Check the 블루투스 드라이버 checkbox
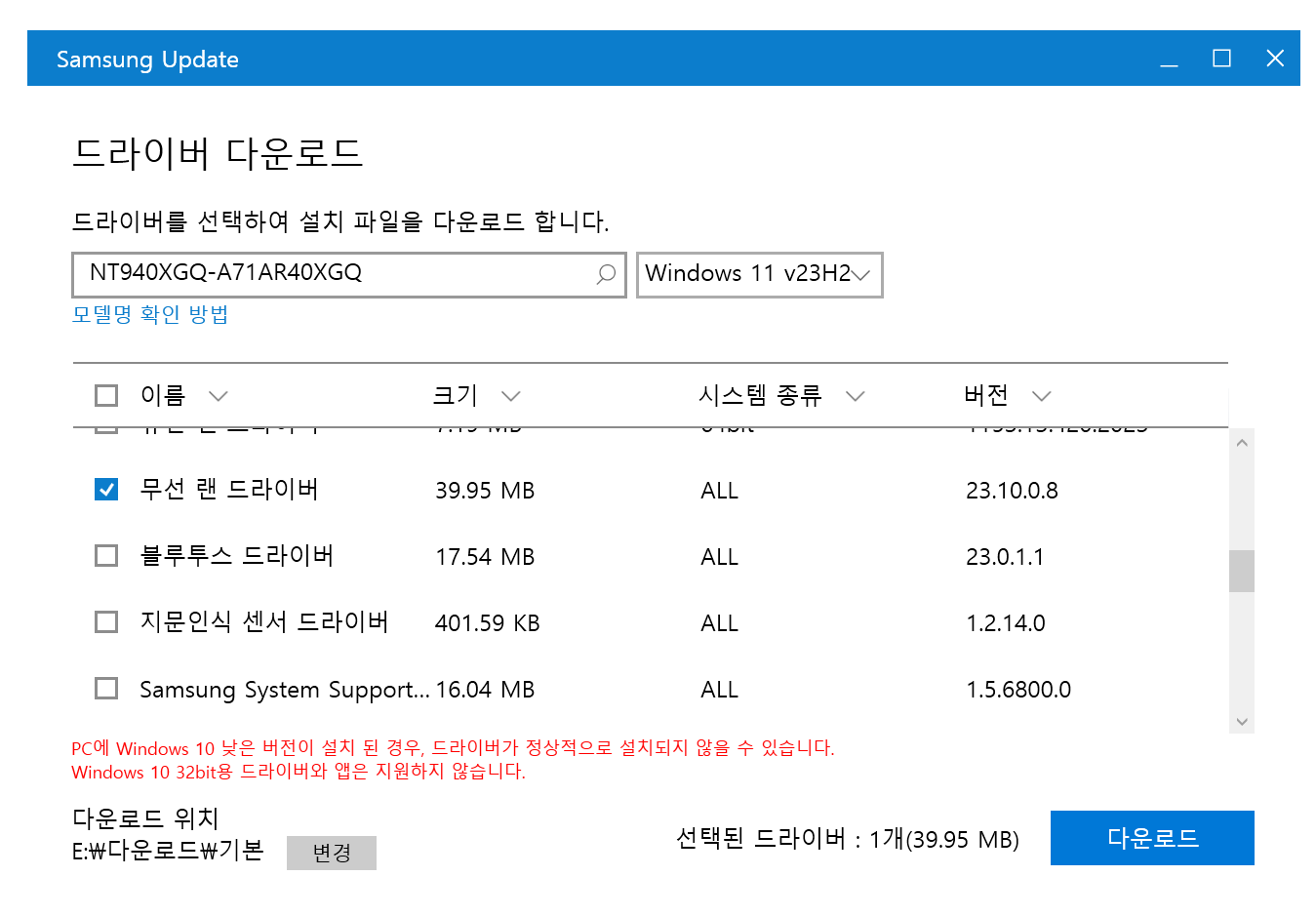 click(106, 555)
